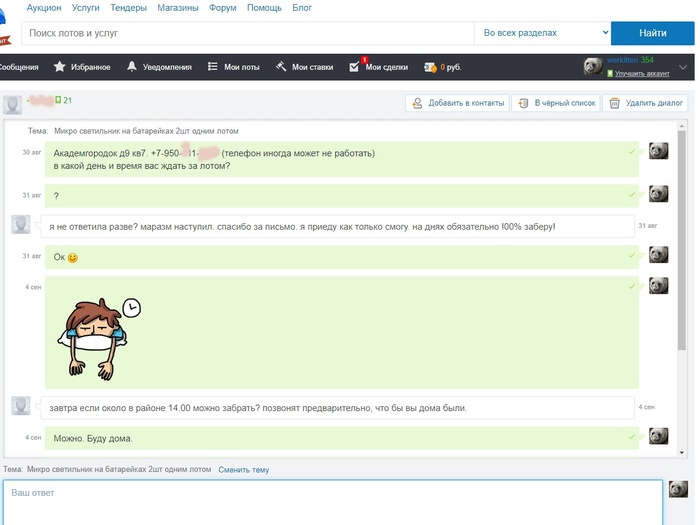This screenshot has width=700, height=525.
Task: Click 'Улучшить аккаунт' link
Action: (642, 73)
